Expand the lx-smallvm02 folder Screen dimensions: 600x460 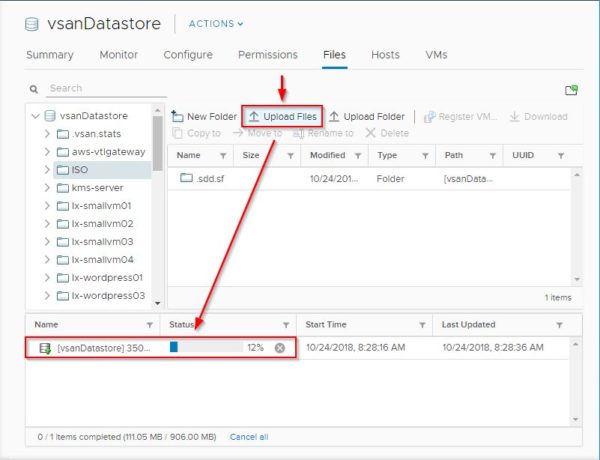click(x=47, y=223)
